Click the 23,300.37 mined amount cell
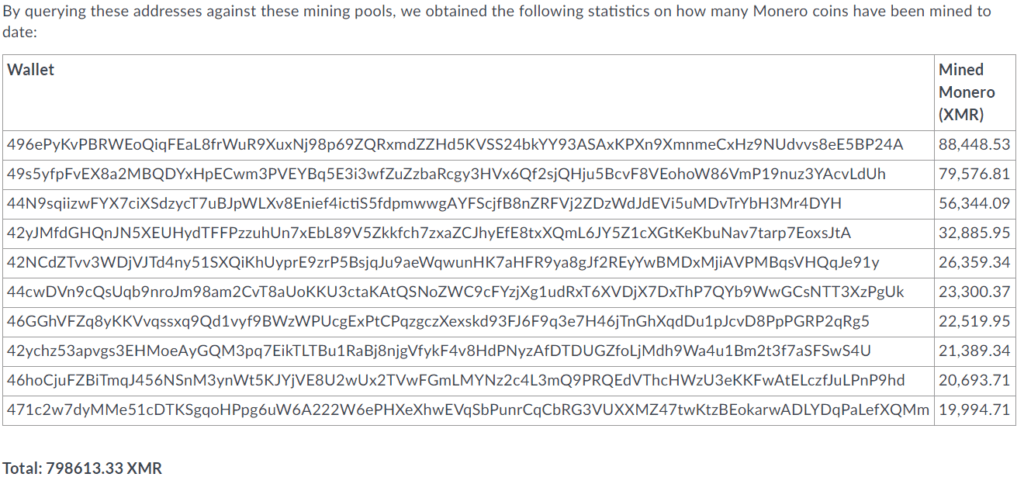The width and height of the screenshot is (1024, 484). click(x=974, y=292)
